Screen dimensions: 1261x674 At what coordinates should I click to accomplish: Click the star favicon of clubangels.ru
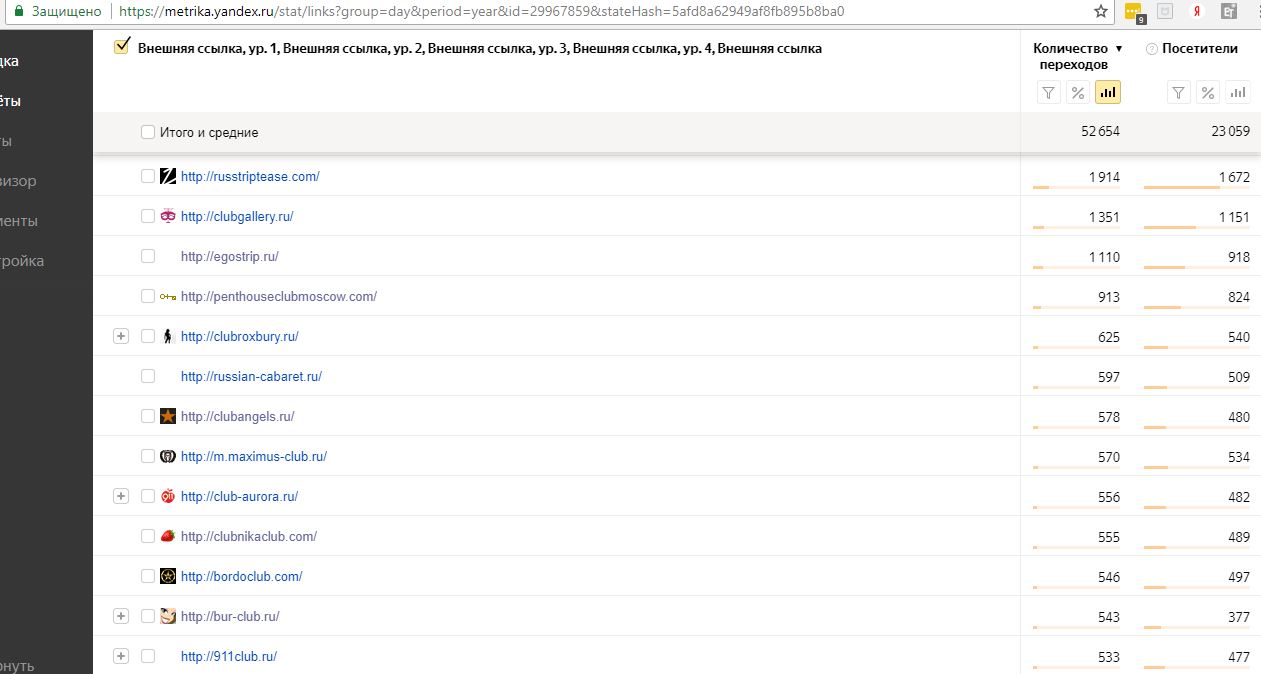pos(168,416)
